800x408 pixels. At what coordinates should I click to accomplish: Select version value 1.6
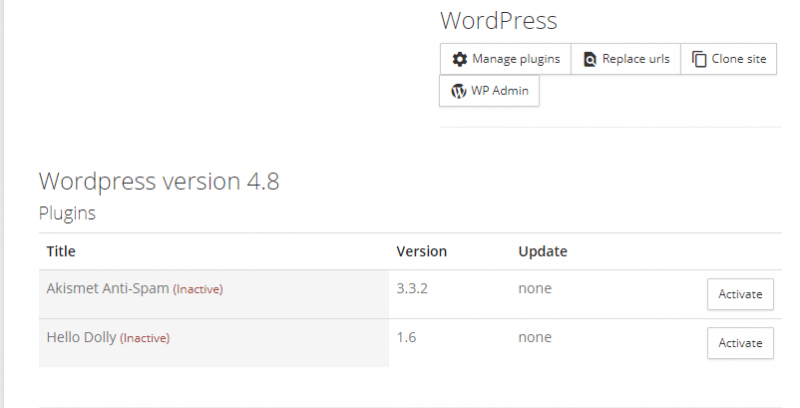pyautogui.click(x=407, y=338)
